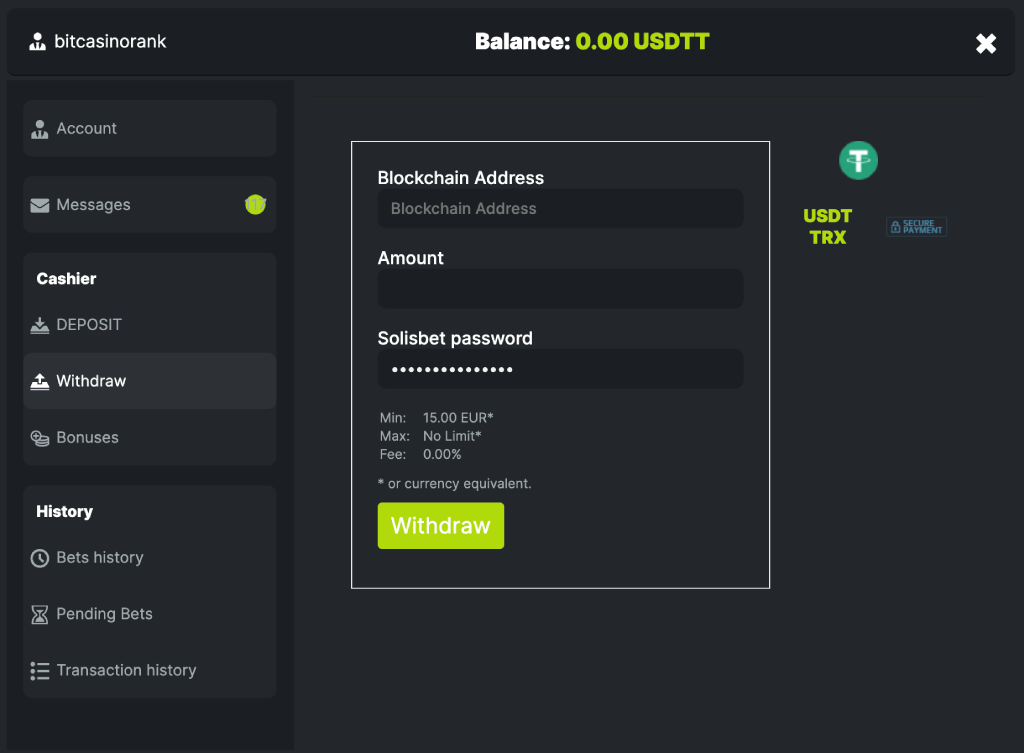The height and width of the screenshot is (753, 1024).
Task: Click the USDT TRX label
Action: [827, 227]
